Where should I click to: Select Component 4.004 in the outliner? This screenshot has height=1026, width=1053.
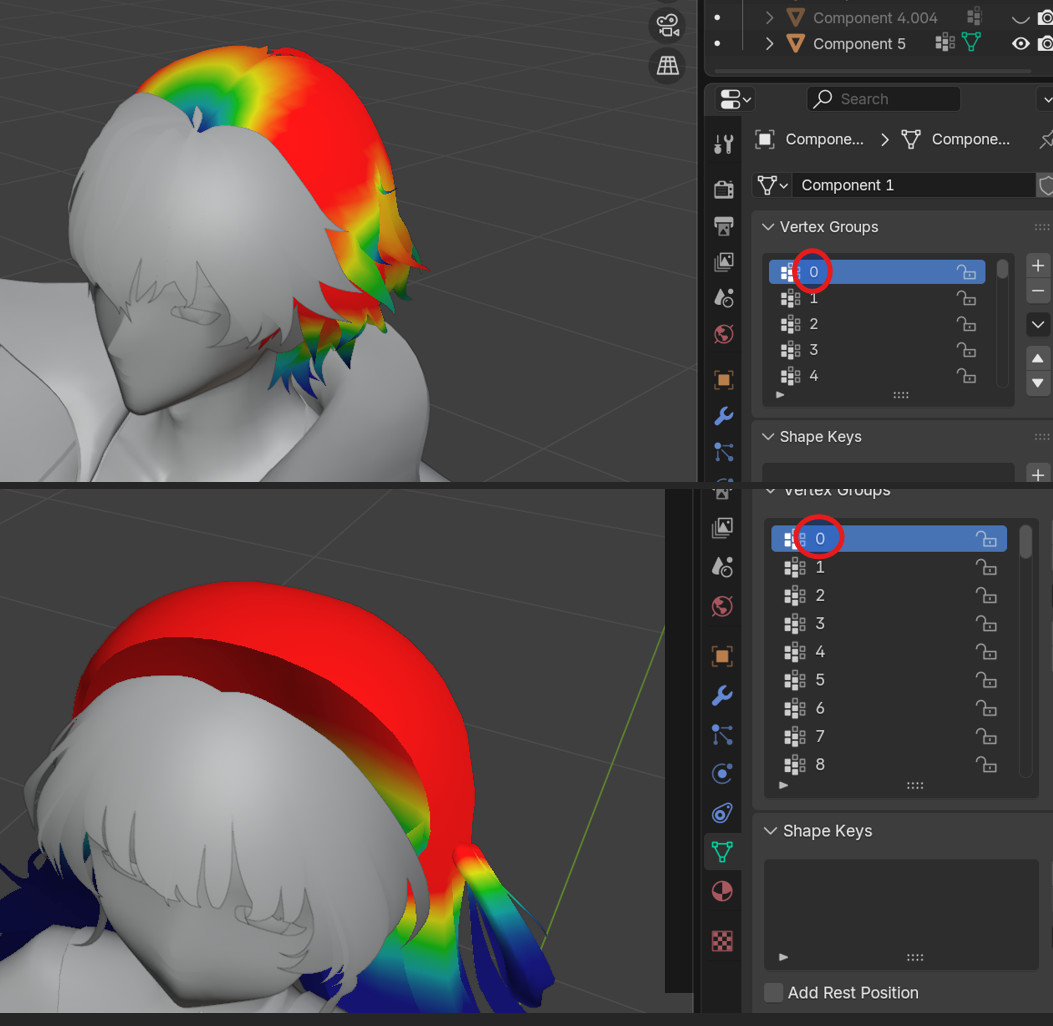click(875, 17)
